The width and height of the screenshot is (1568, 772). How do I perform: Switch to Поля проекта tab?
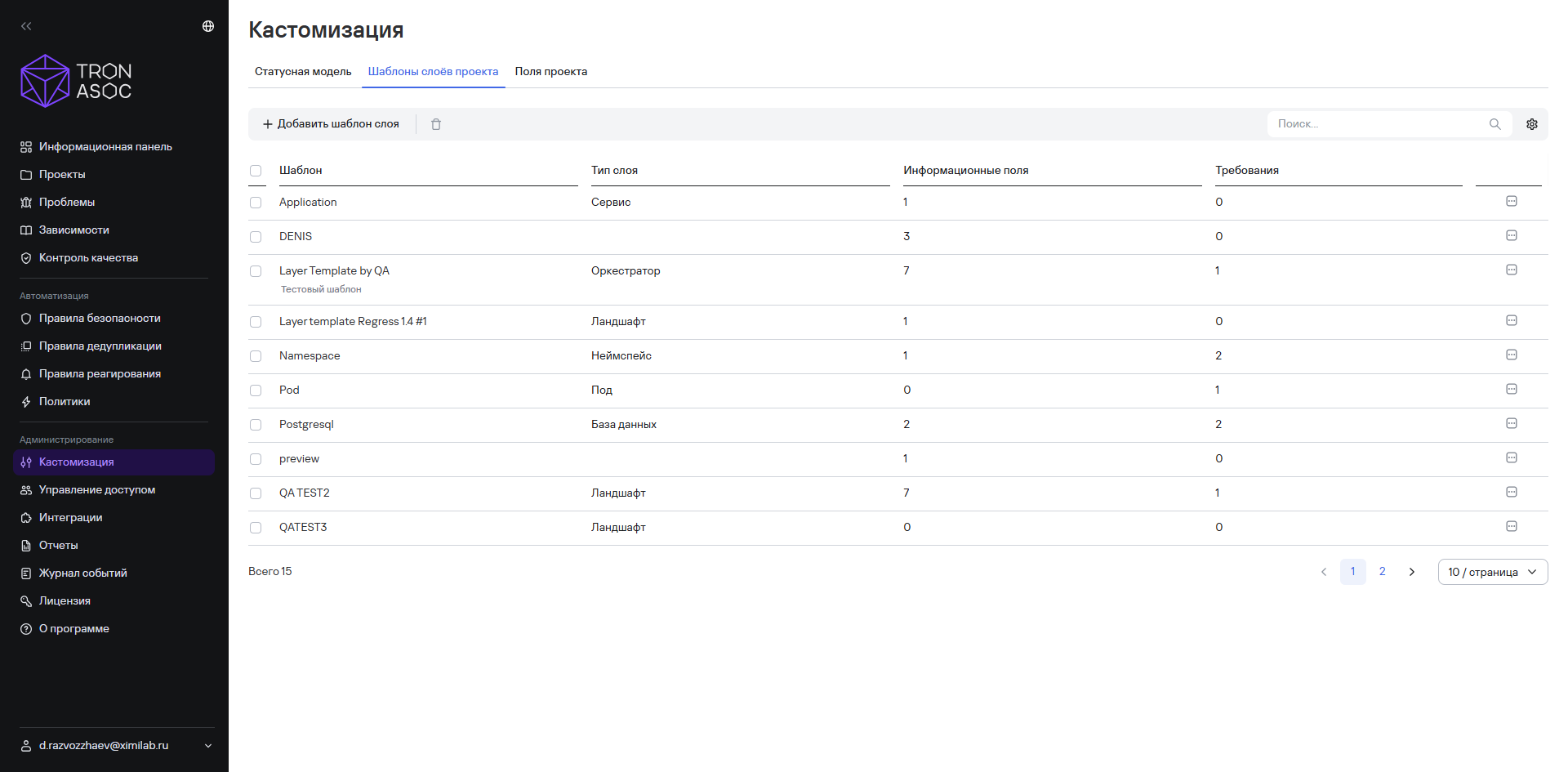pos(551,72)
